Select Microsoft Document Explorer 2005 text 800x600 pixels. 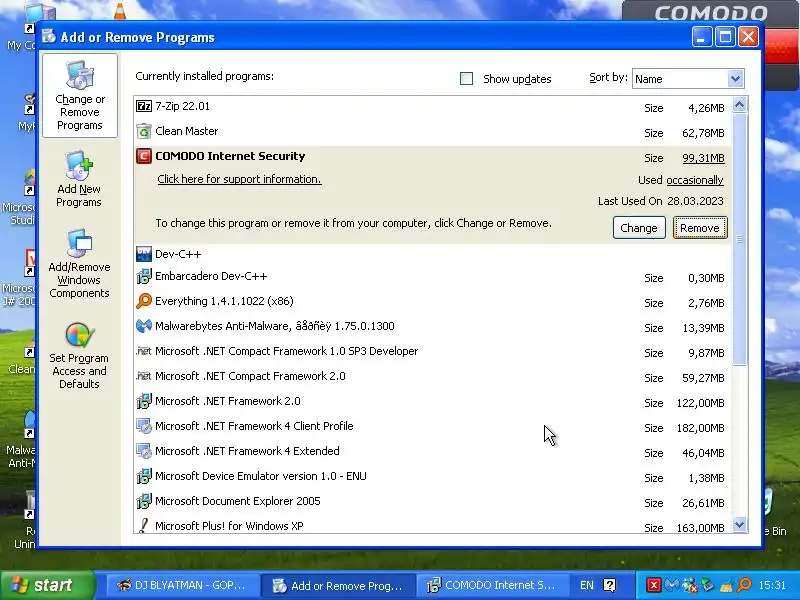click(x=238, y=501)
